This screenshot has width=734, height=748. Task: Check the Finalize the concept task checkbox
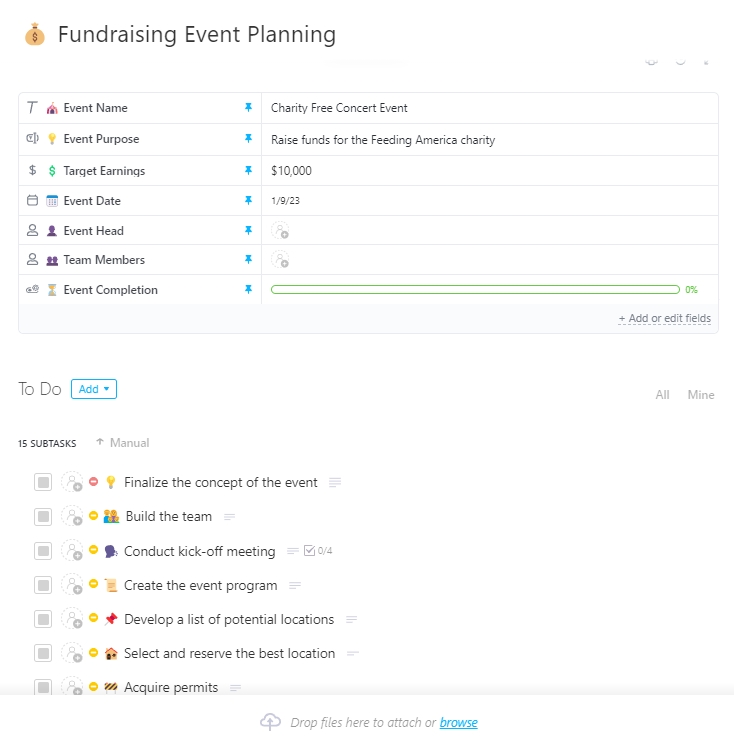(x=43, y=483)
